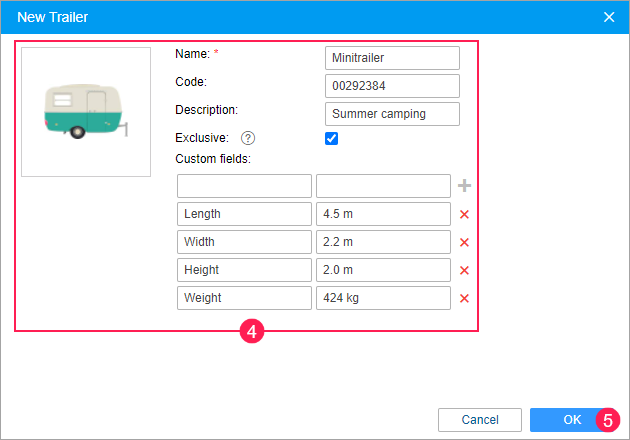
Task: Delete the Length custom field row
Action: click(464, 214)
